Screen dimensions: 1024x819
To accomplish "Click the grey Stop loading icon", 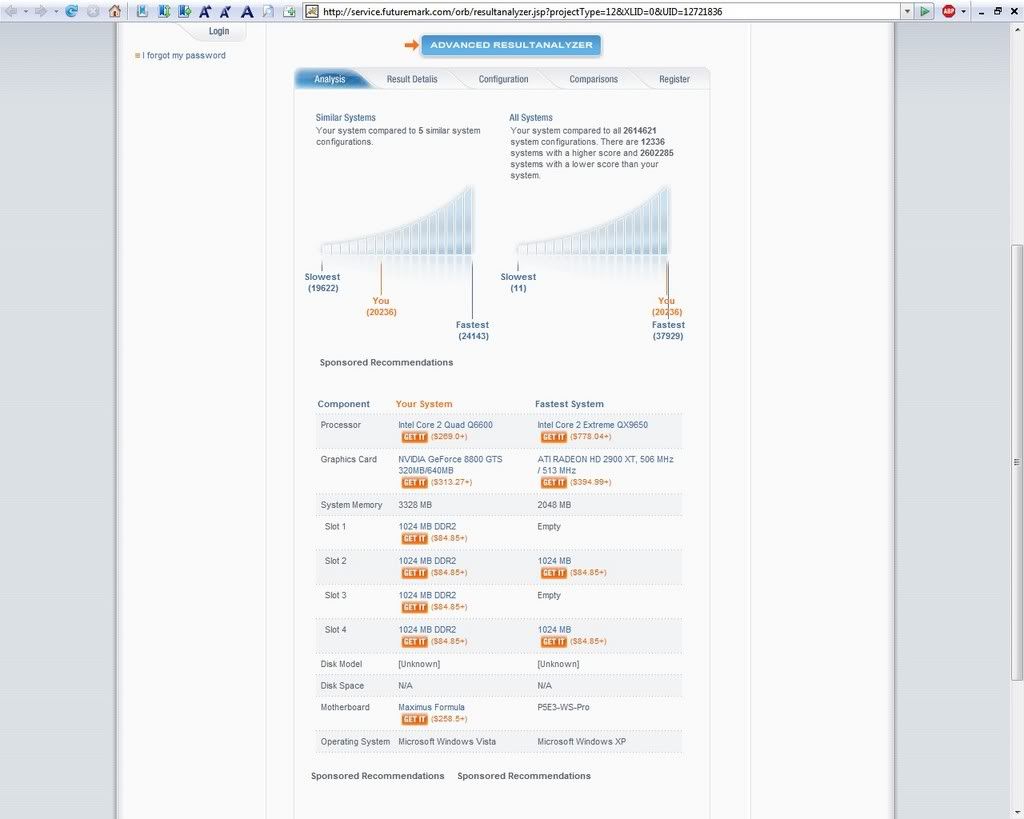I will 93,11.
